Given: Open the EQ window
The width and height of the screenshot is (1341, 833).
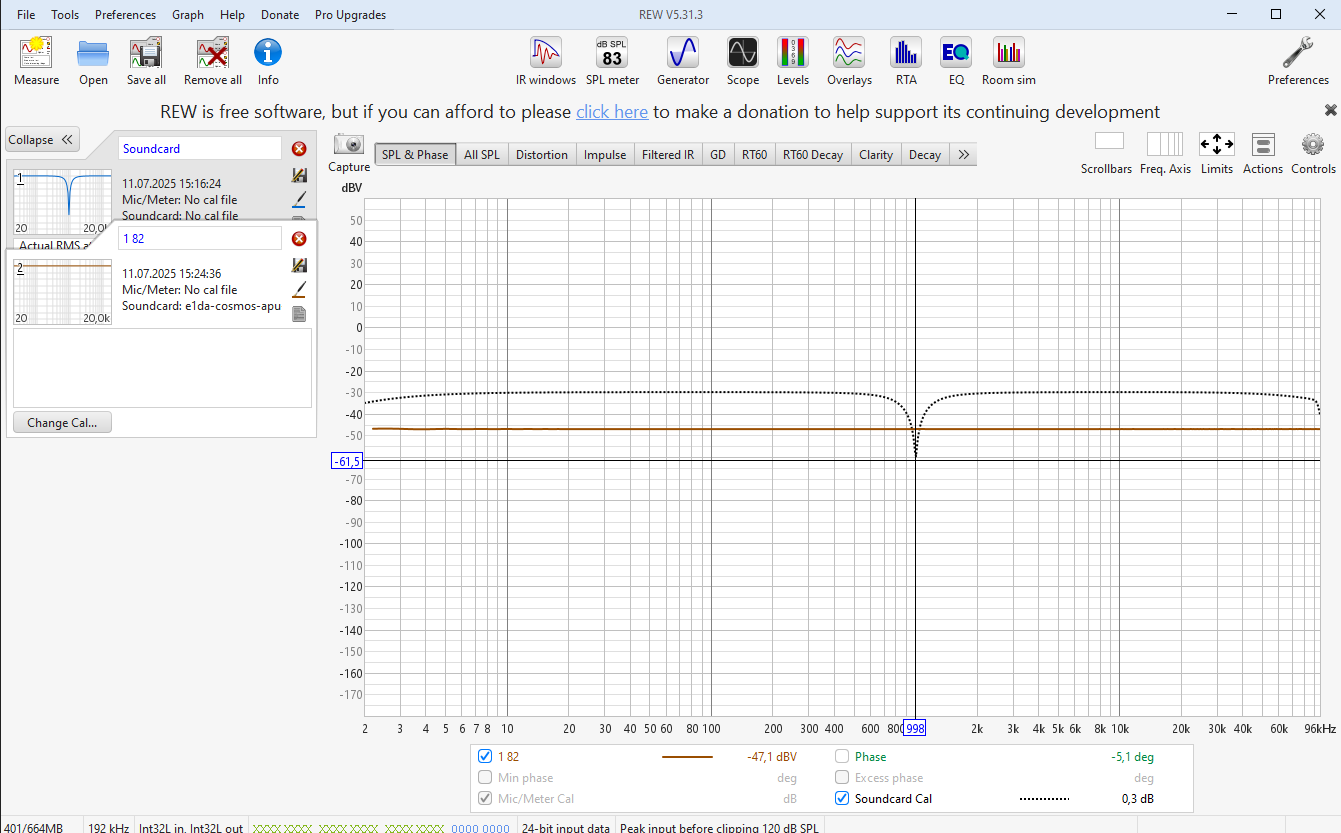Looking at the screenshot, I should (x=956, y=61).
